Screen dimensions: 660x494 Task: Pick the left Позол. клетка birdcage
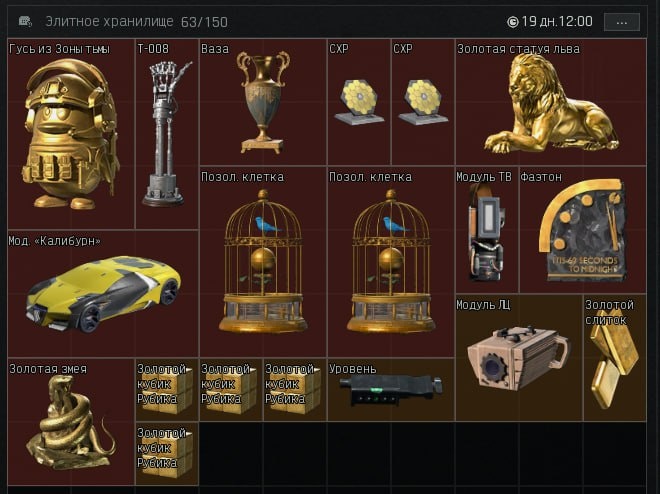point(263,262)
